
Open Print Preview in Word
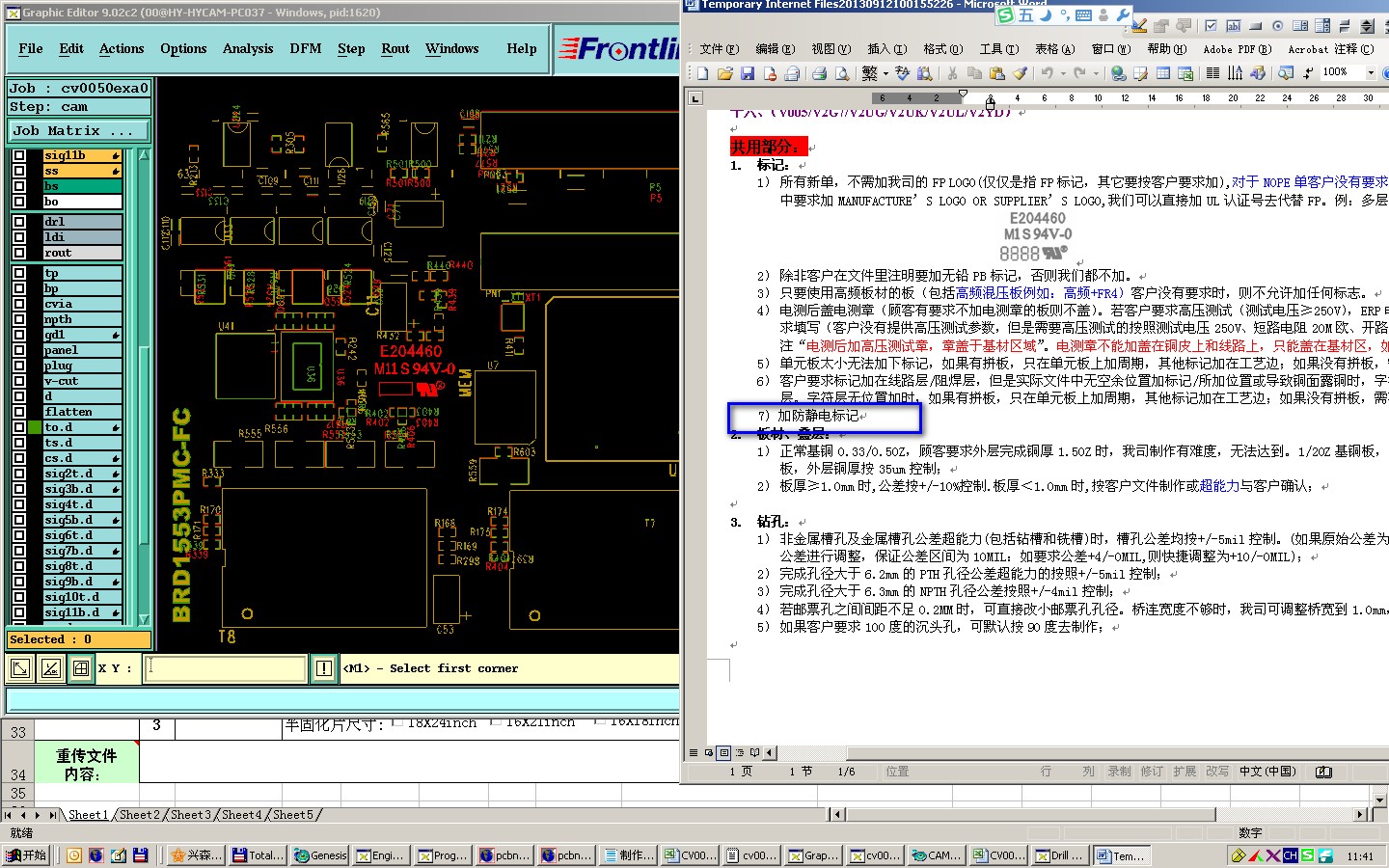(x=842, y=72)
